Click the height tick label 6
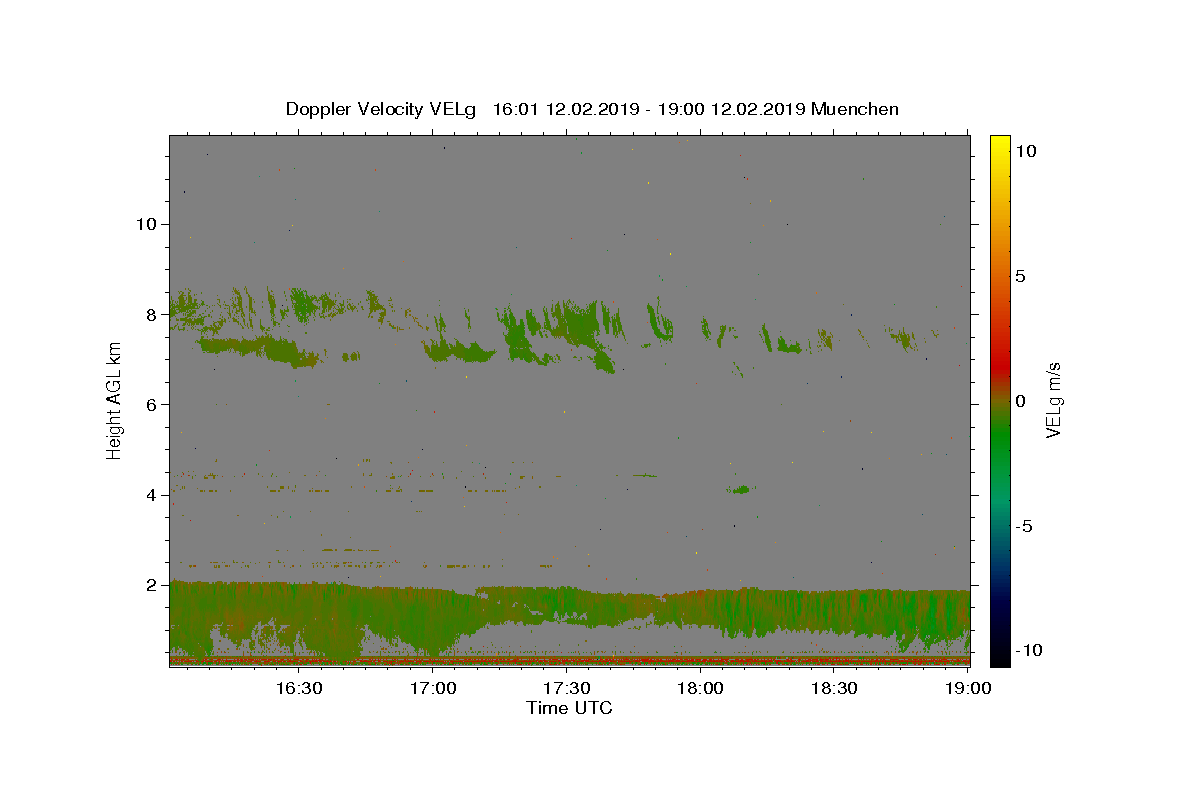1200x800 pixels. (x=150, y=404)
